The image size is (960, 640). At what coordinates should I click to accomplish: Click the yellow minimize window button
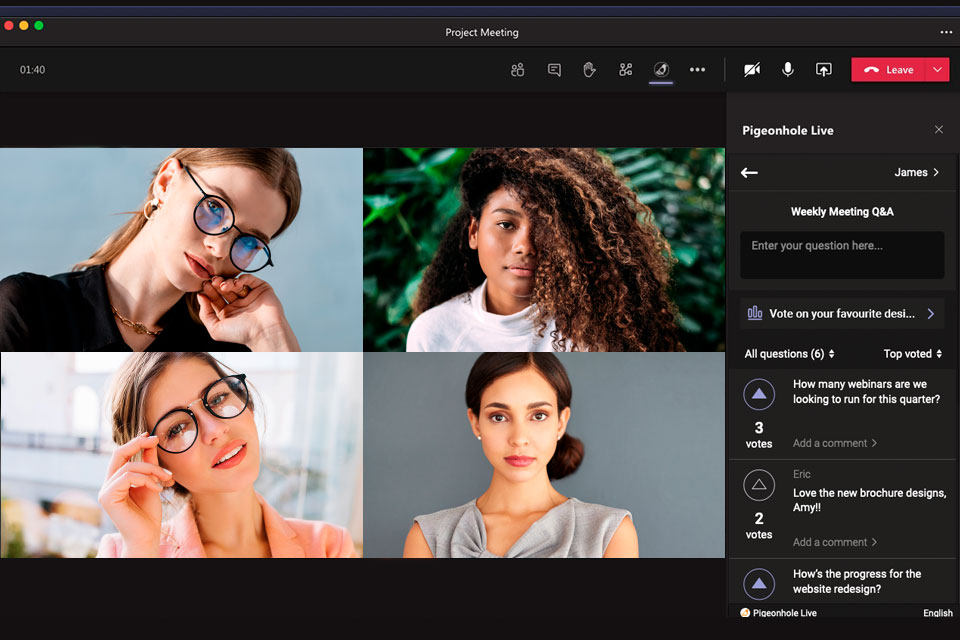pos(24,25)
